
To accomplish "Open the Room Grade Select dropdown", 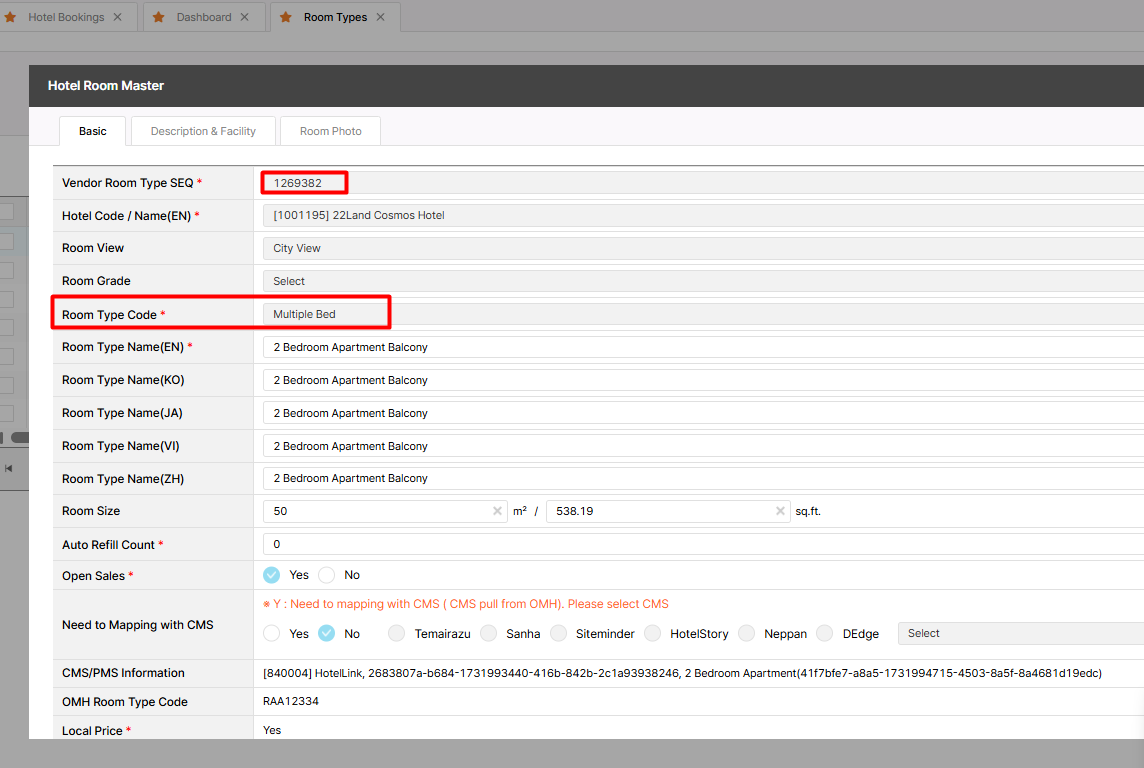I will 700,281.
